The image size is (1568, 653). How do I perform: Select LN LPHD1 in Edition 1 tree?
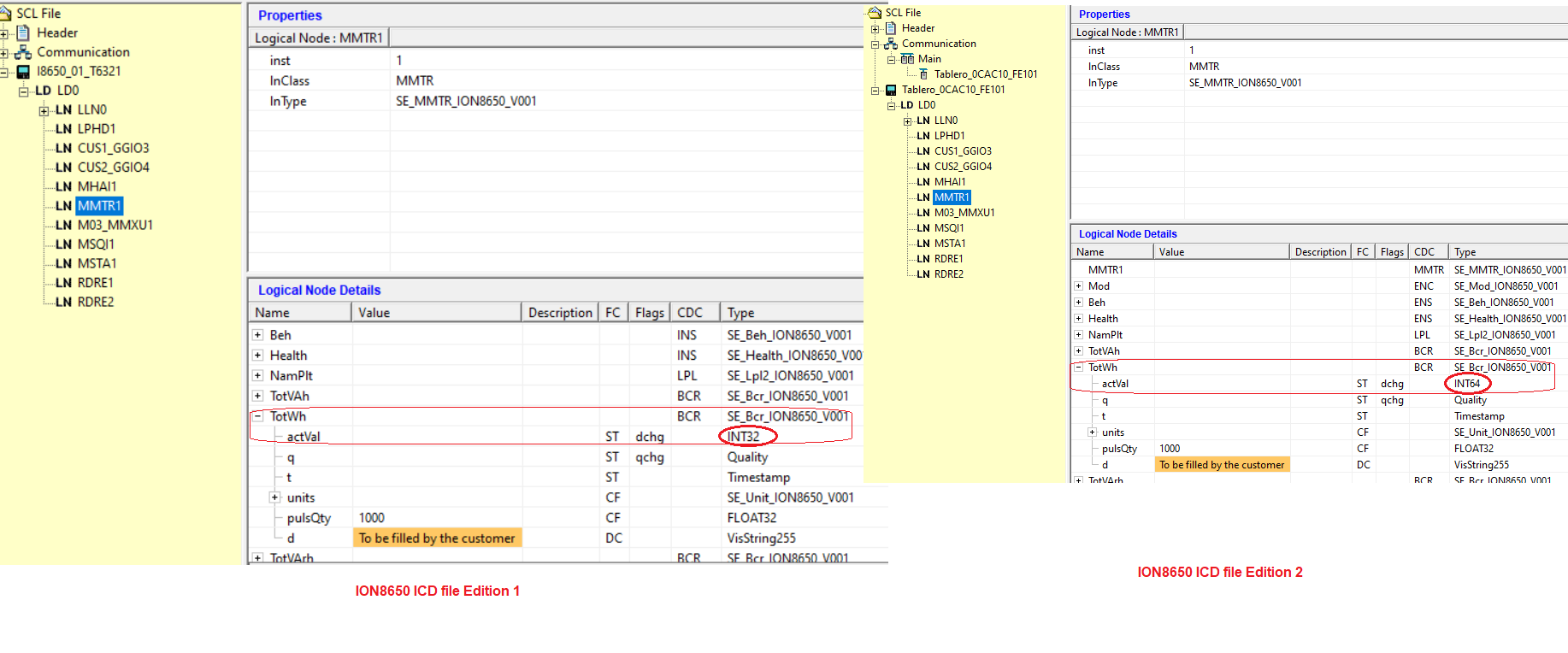85,129
